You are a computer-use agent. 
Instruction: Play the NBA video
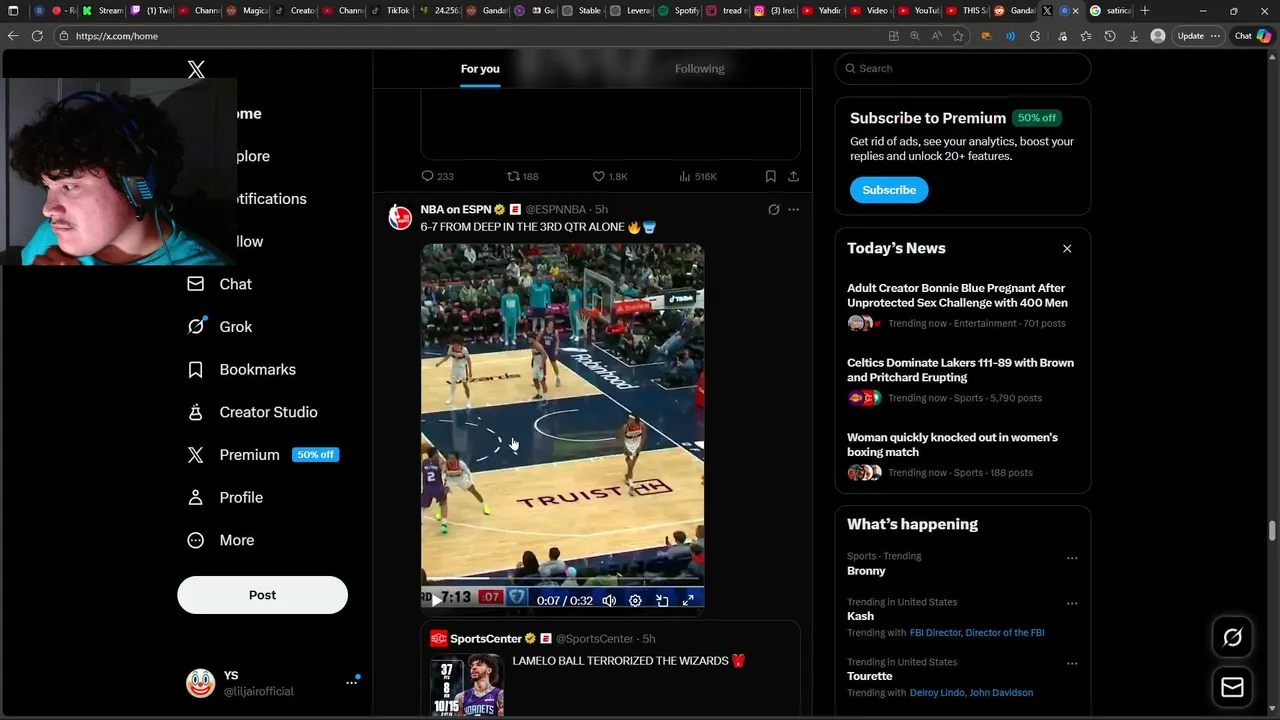[436, 601]
